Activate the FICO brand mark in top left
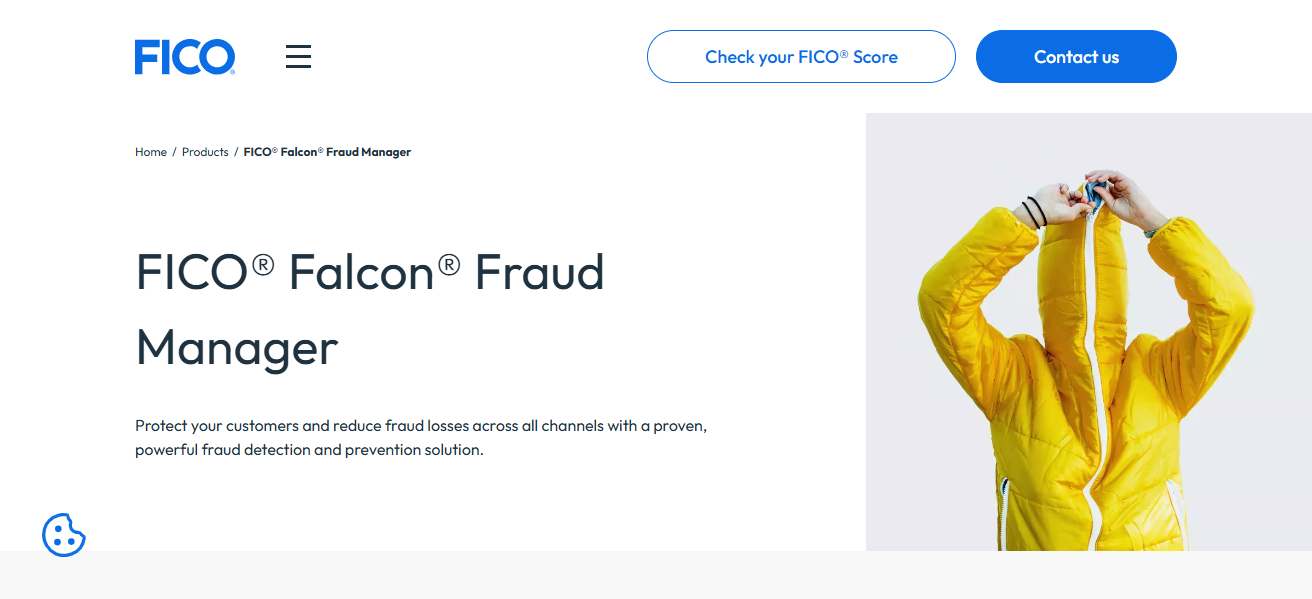The image size is (1312, 599). pos(185,56)
